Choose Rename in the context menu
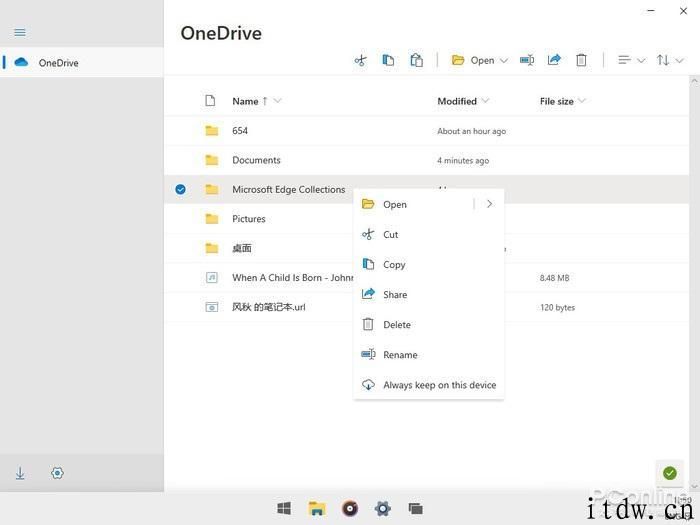The image size is (700, 525). click(x=429, y=355)
